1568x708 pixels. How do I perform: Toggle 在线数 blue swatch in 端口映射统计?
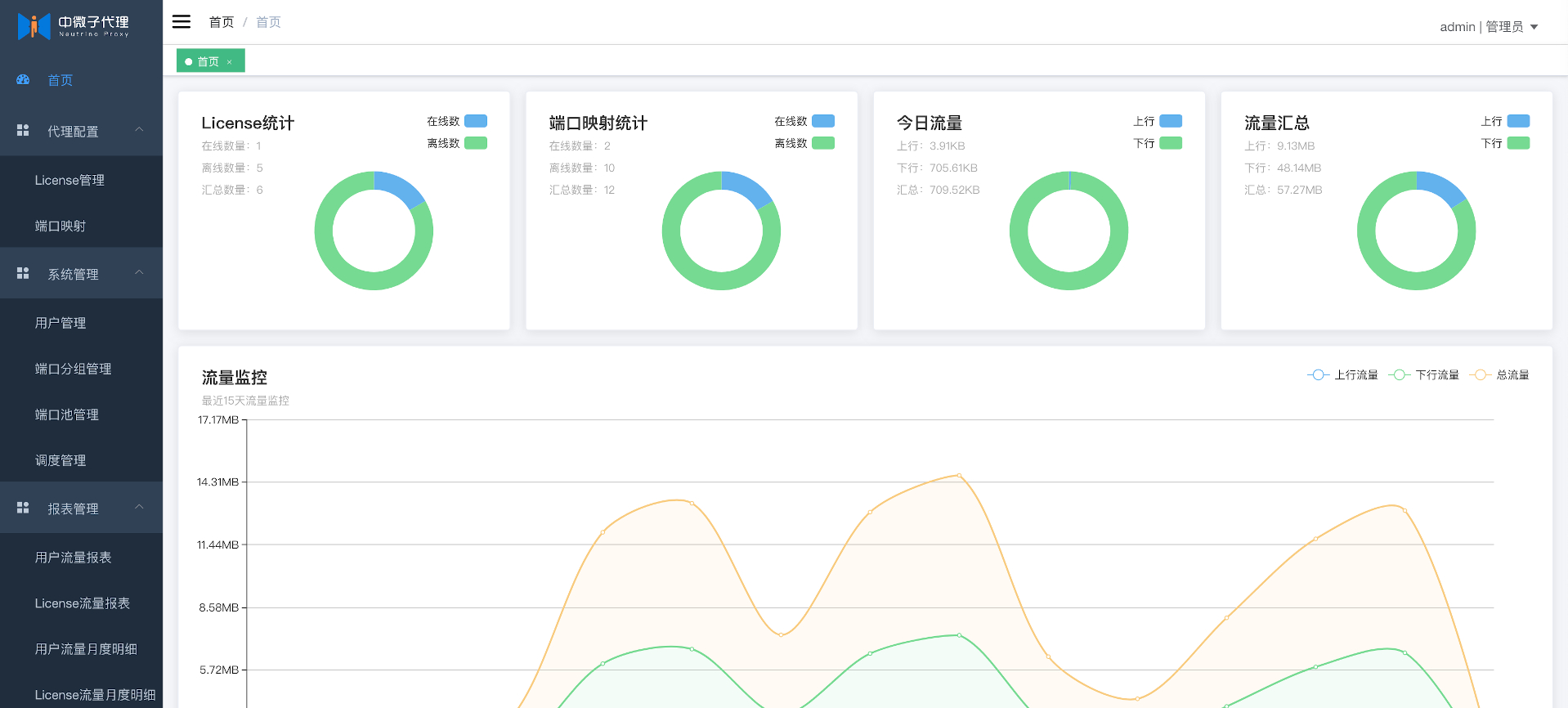[823, 121]
